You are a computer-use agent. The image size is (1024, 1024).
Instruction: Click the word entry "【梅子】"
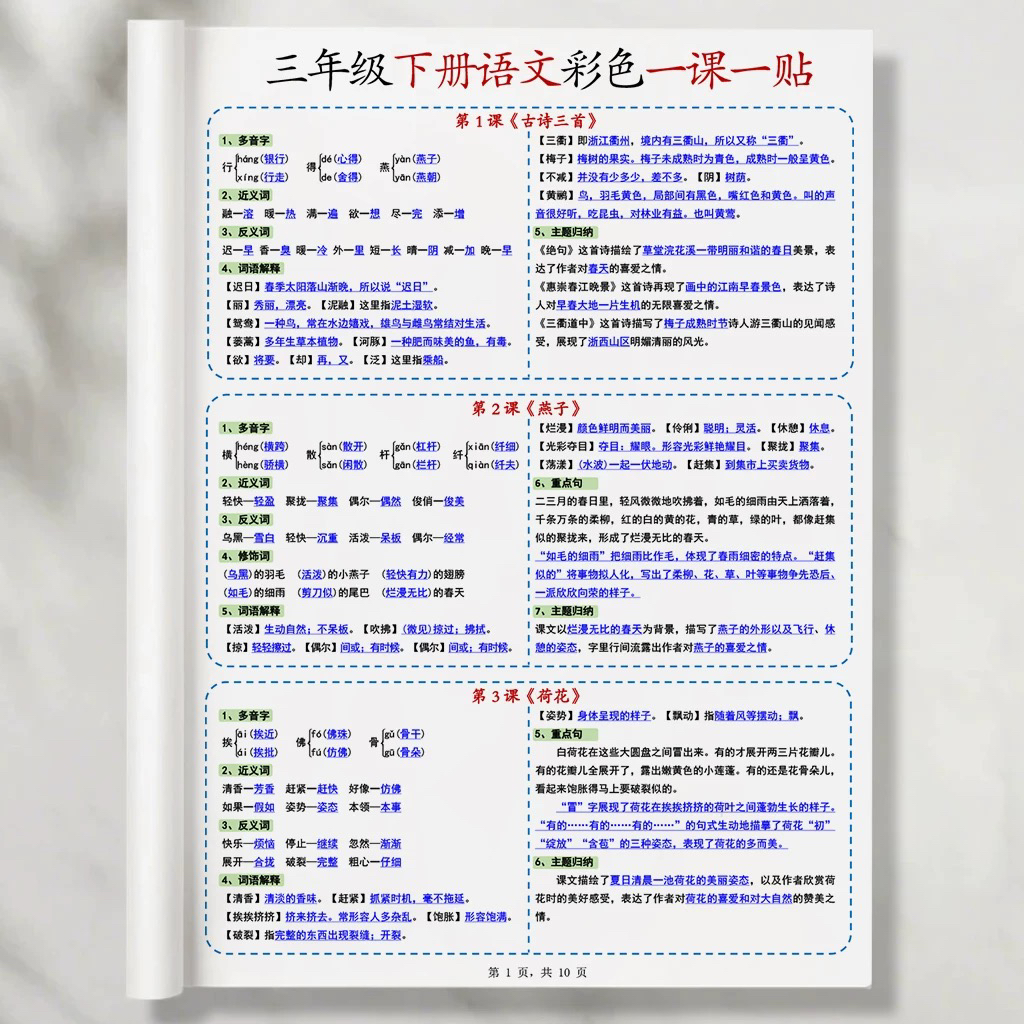coord(556,159)
